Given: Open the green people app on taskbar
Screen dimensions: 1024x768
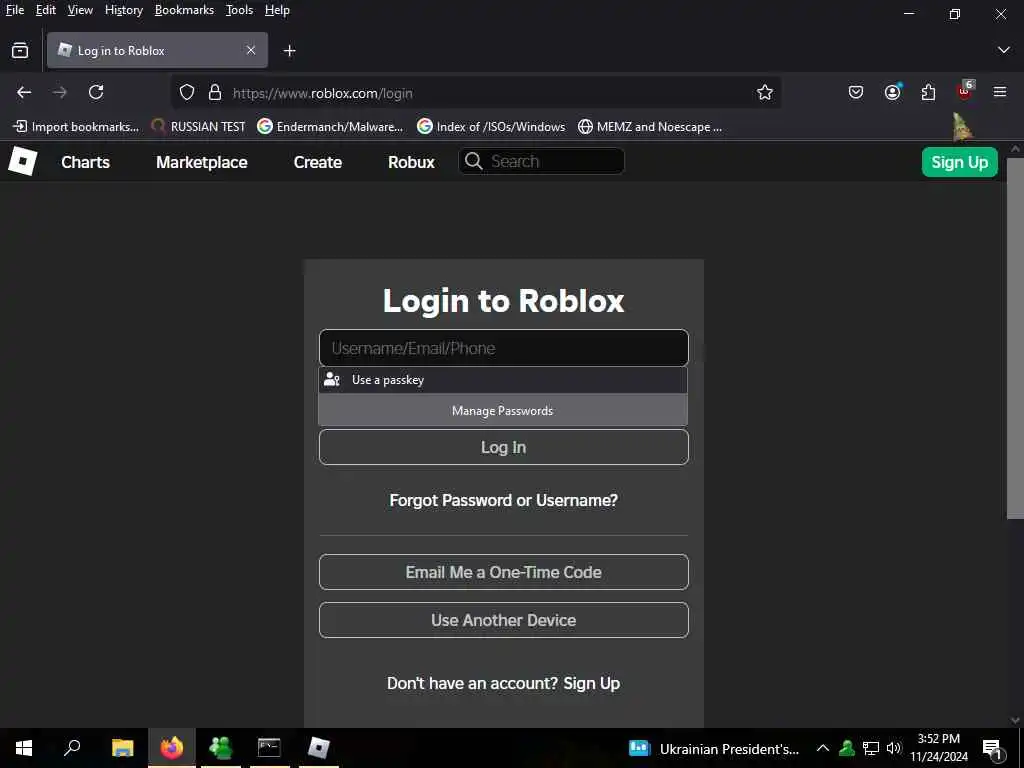Looking at the screenshot, I should coord(221,748).
